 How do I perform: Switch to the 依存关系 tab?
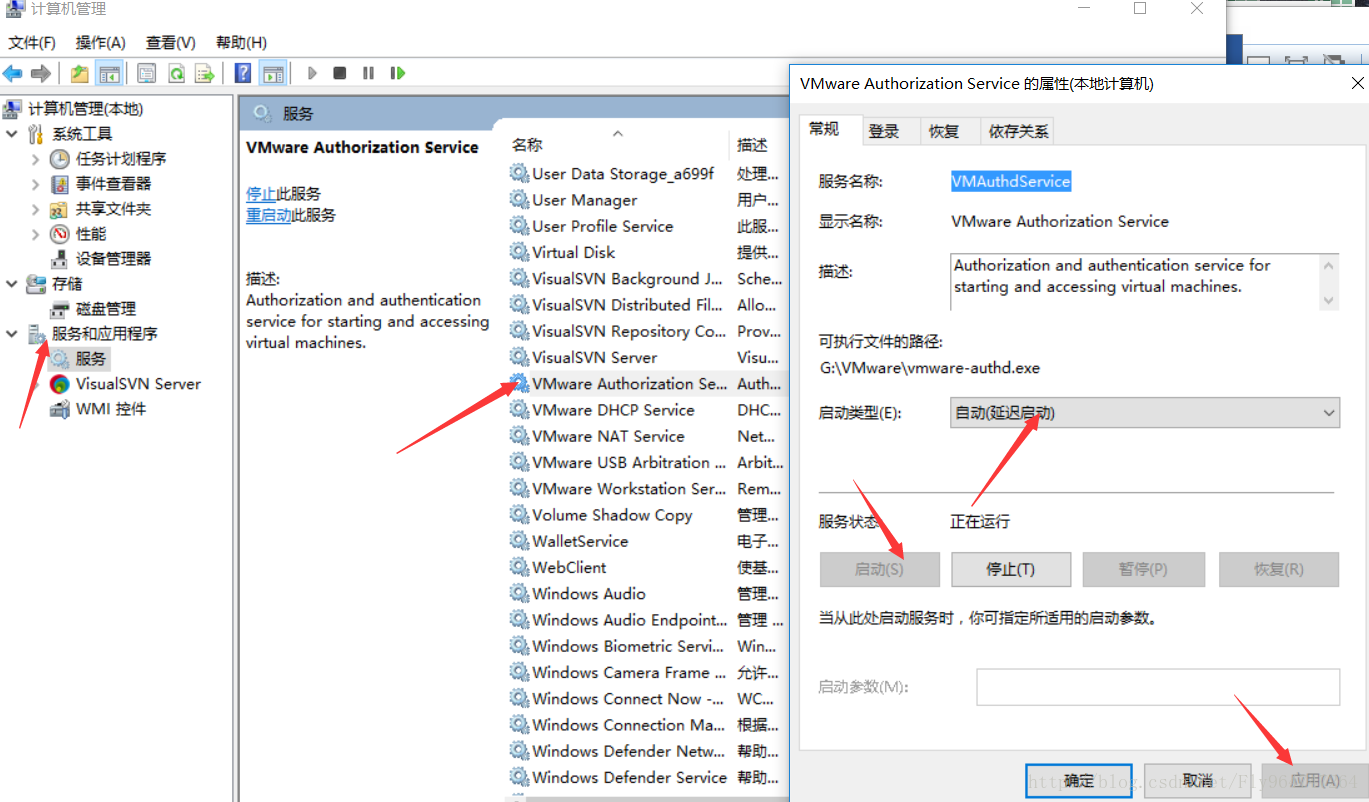click(1018, 131)
